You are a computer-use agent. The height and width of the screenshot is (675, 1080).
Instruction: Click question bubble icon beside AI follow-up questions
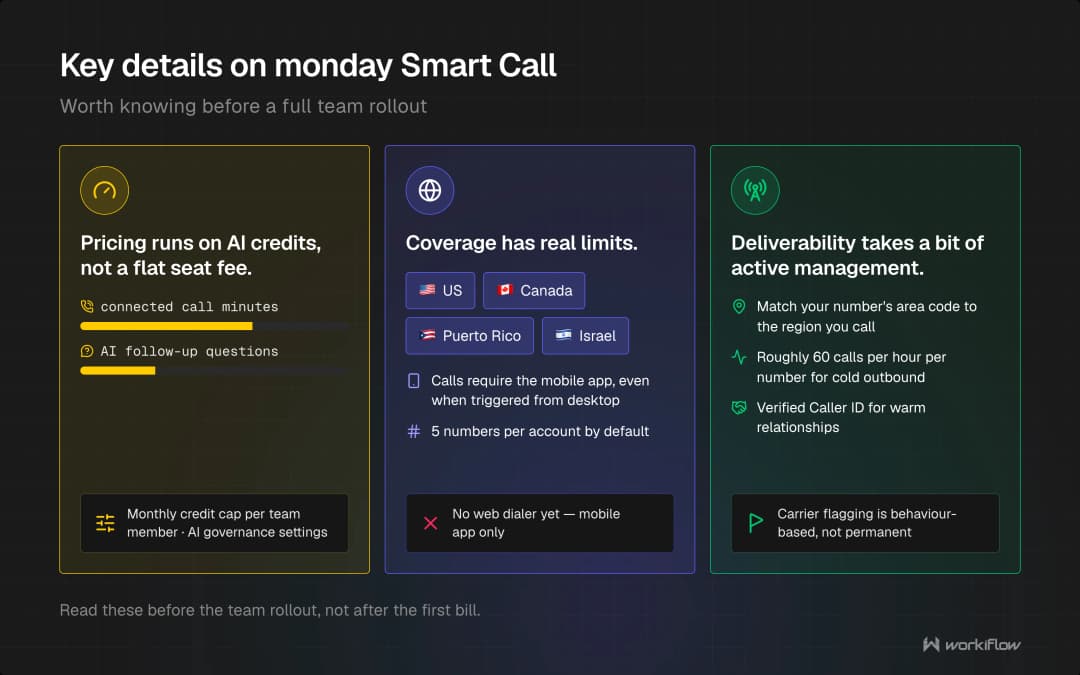click(x=87, y=351)
